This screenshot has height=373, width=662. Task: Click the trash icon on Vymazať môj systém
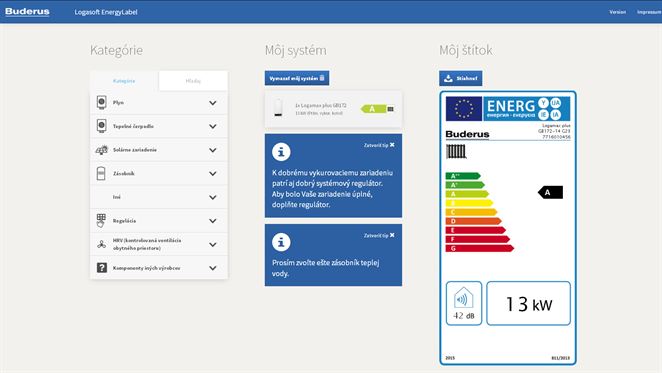tap(322, 78)
